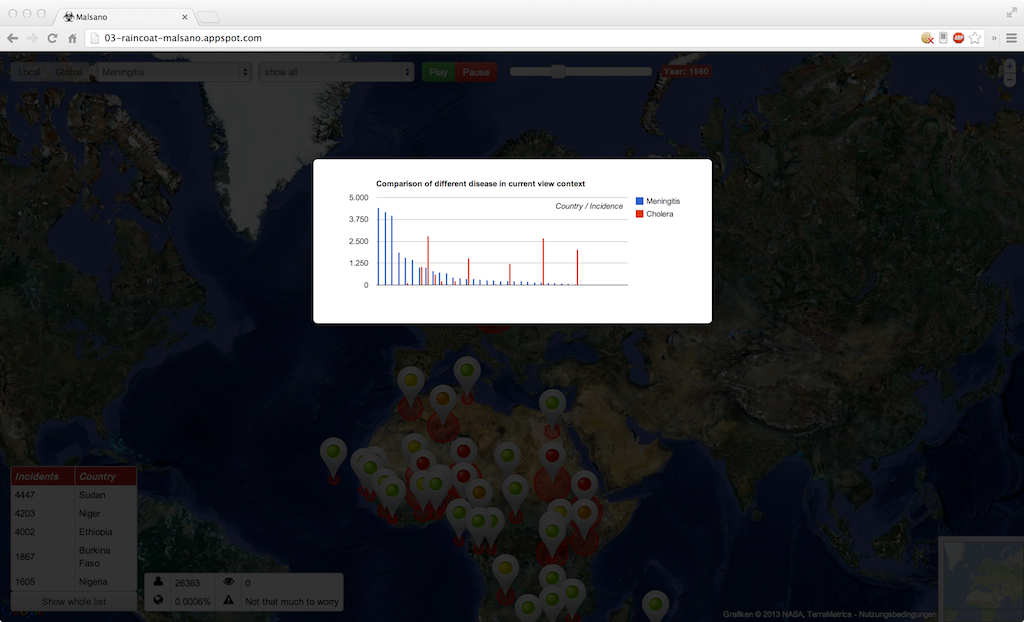Open the Chrome hamburger menu

1011,38
